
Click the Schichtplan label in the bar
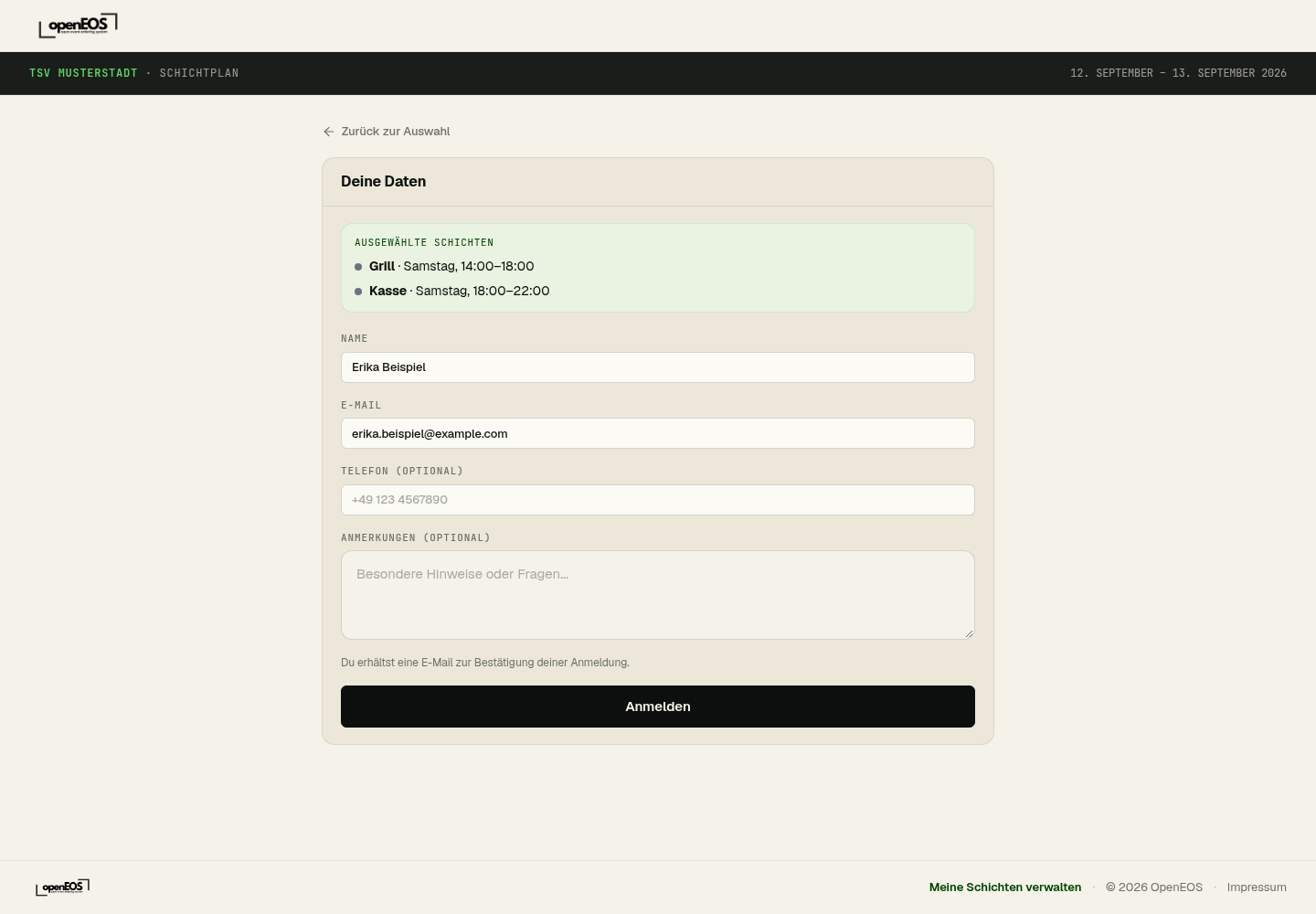(x=199, y=73)
